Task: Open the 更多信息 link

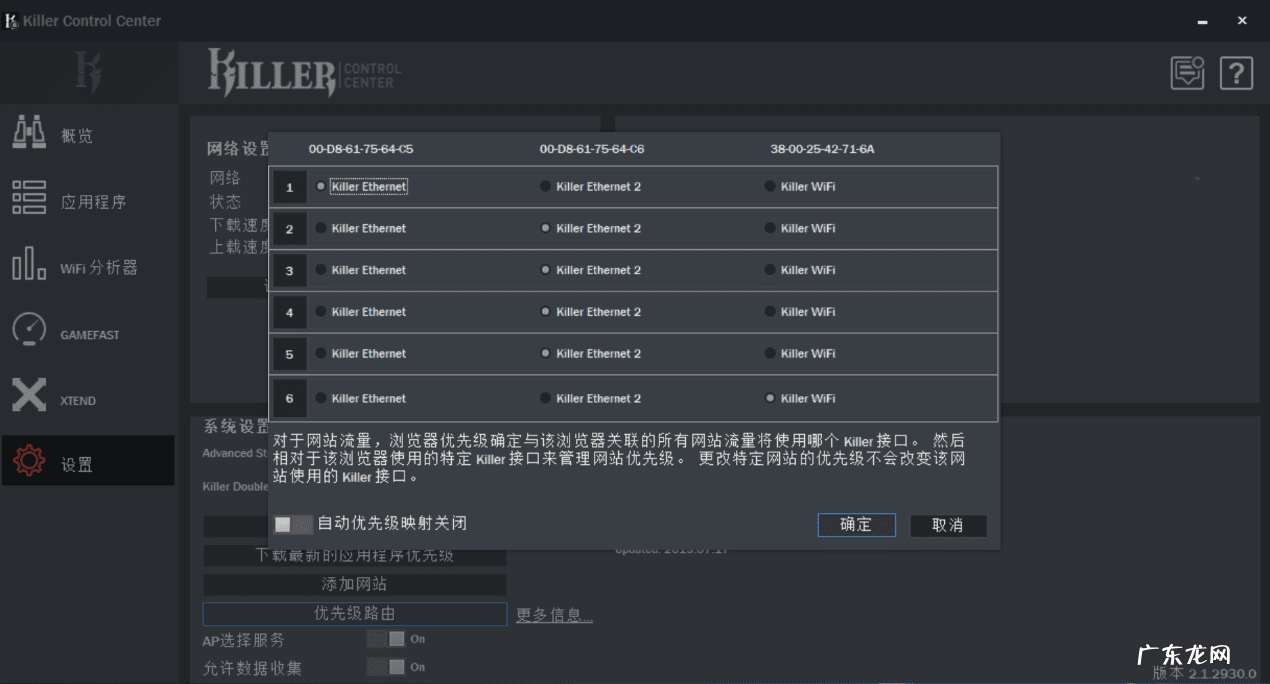Action: (553, 615)
